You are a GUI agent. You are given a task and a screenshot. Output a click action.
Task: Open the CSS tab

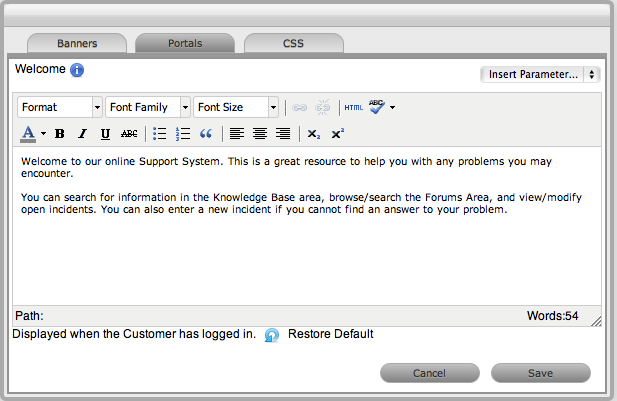293,44
